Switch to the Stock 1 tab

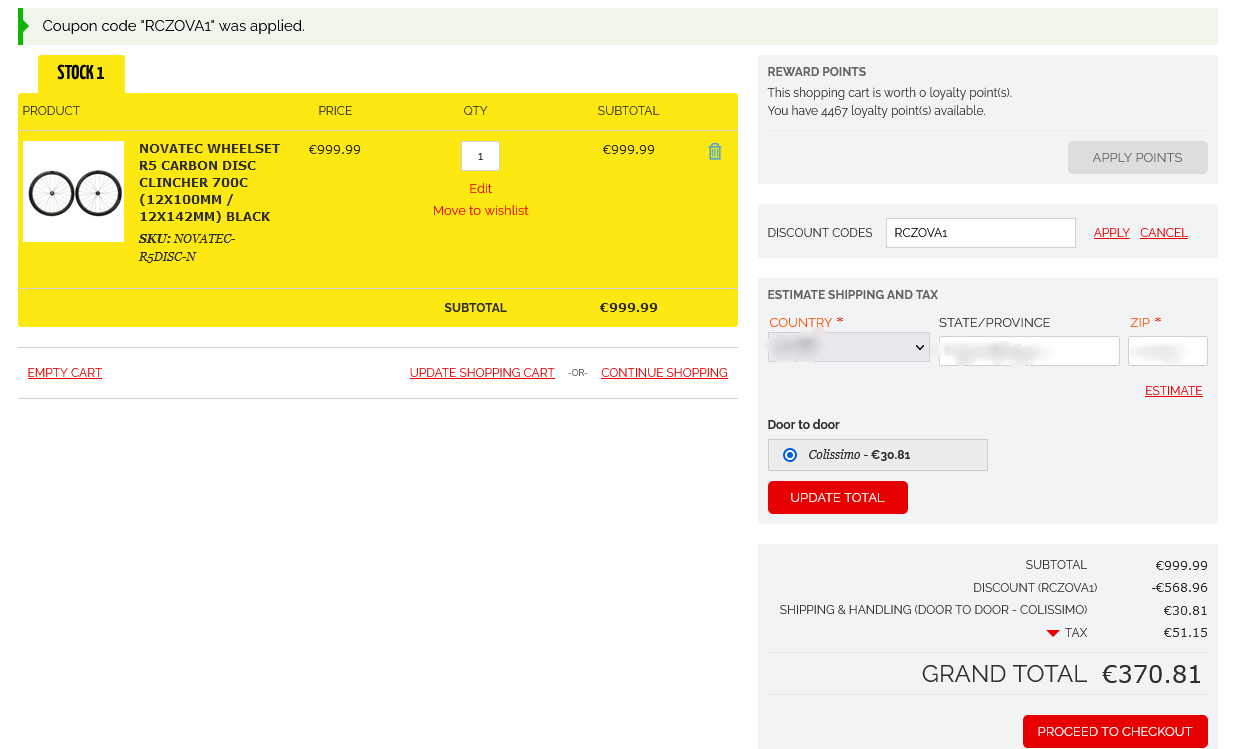(x=81, y=73)
